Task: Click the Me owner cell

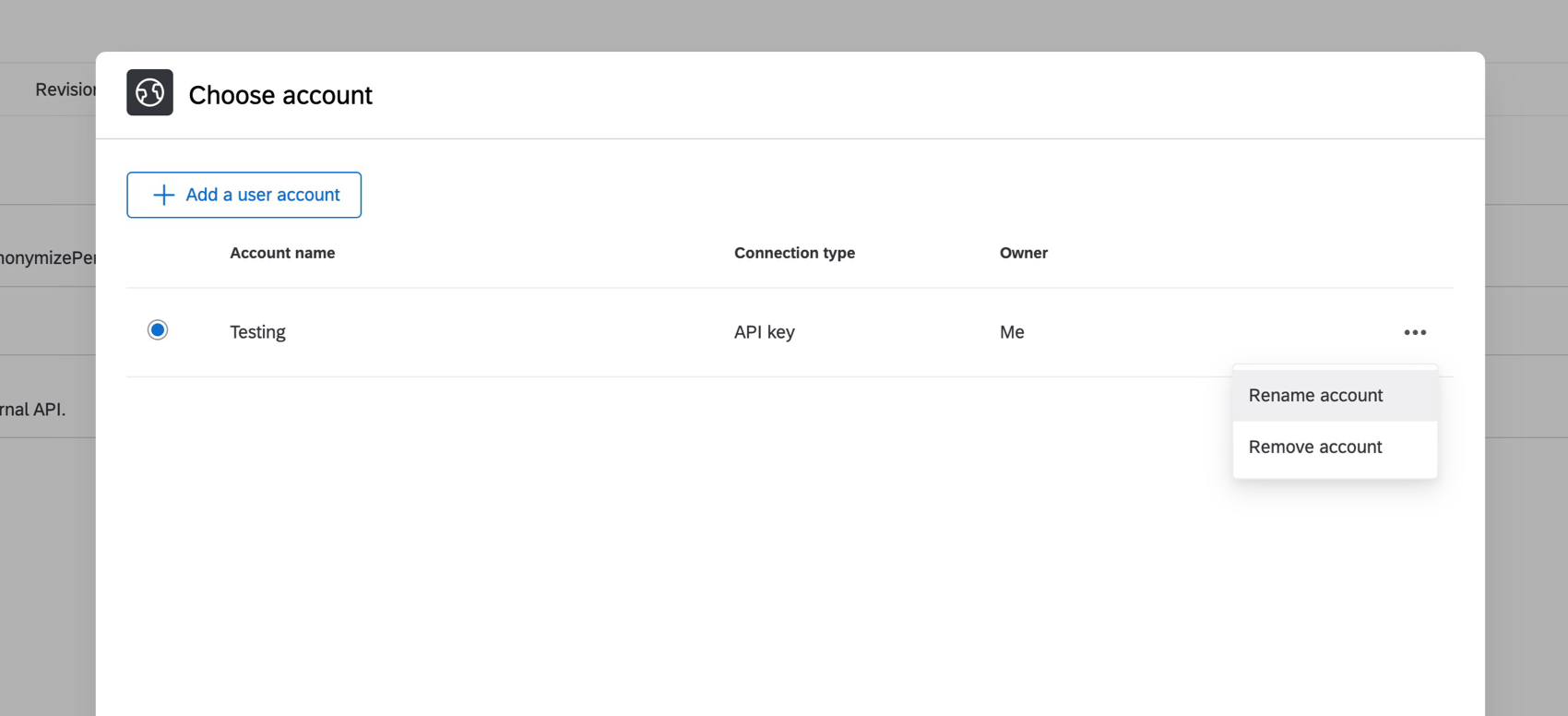Action: tap(1012, 332)
